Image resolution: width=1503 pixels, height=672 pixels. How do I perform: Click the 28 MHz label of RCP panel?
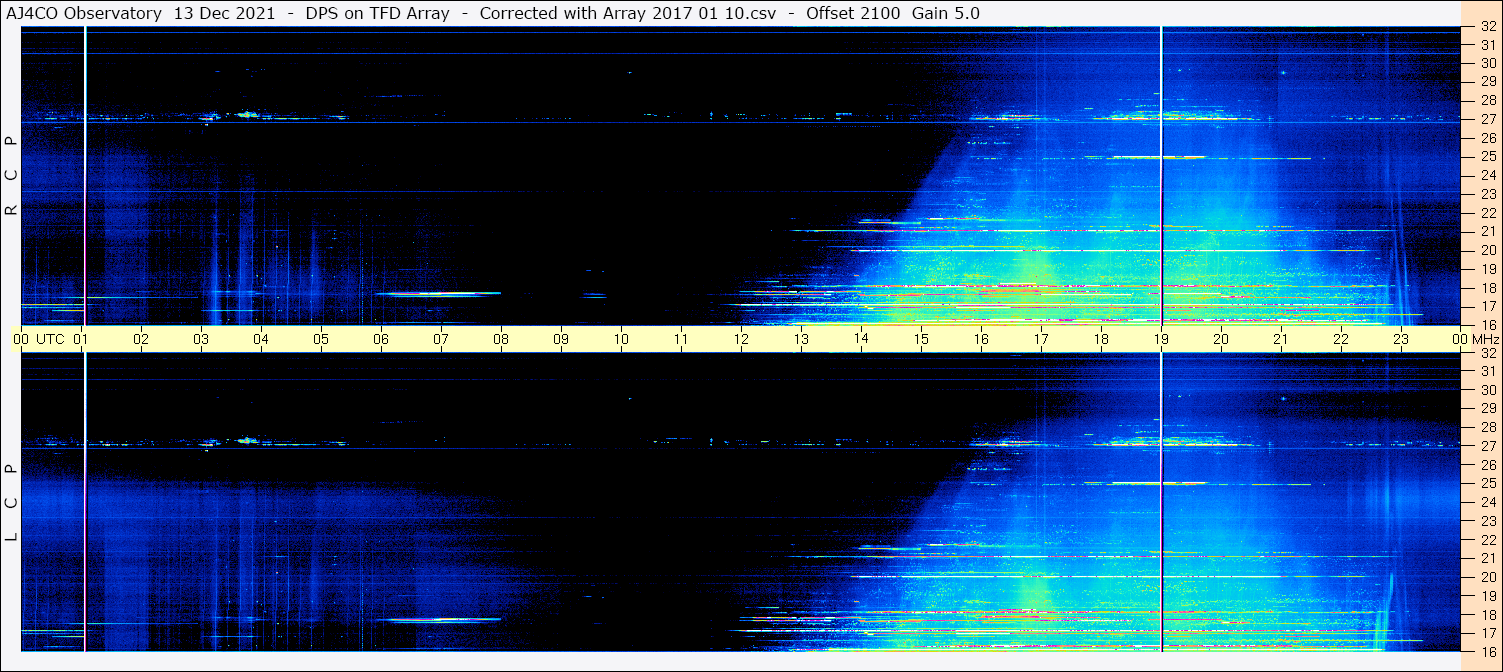point(1487,100)
